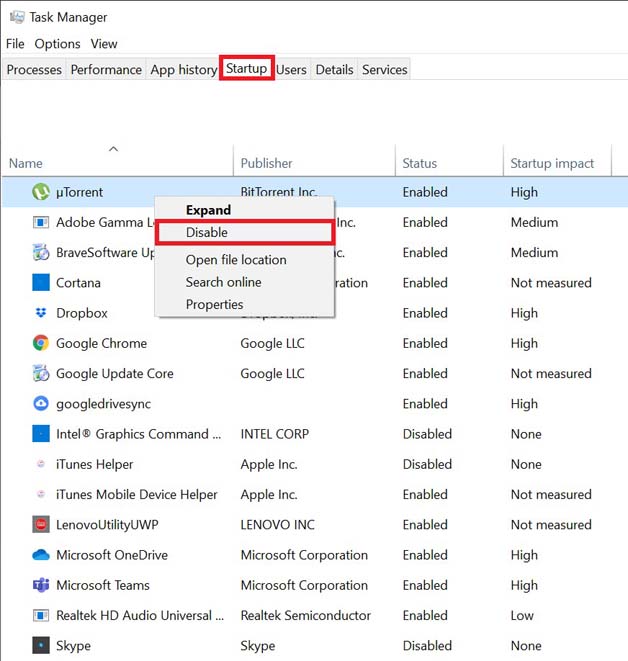
Task: Select the Google Chrome row name
Action: pyautogui.click(x=102, y=344)
